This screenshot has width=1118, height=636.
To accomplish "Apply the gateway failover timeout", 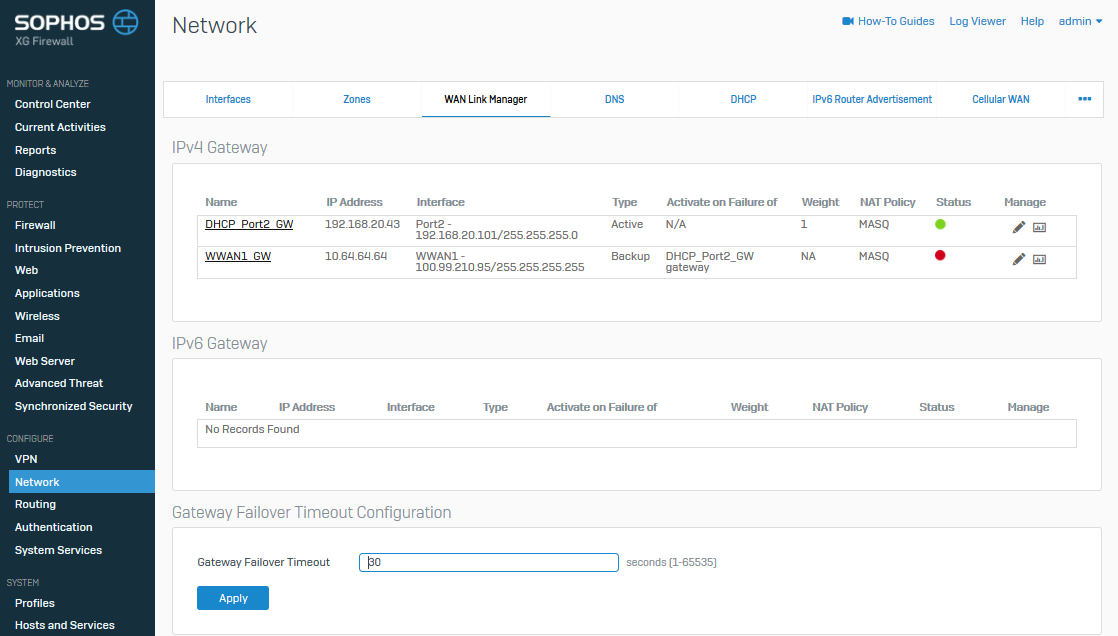I will (x=233, y=598).
